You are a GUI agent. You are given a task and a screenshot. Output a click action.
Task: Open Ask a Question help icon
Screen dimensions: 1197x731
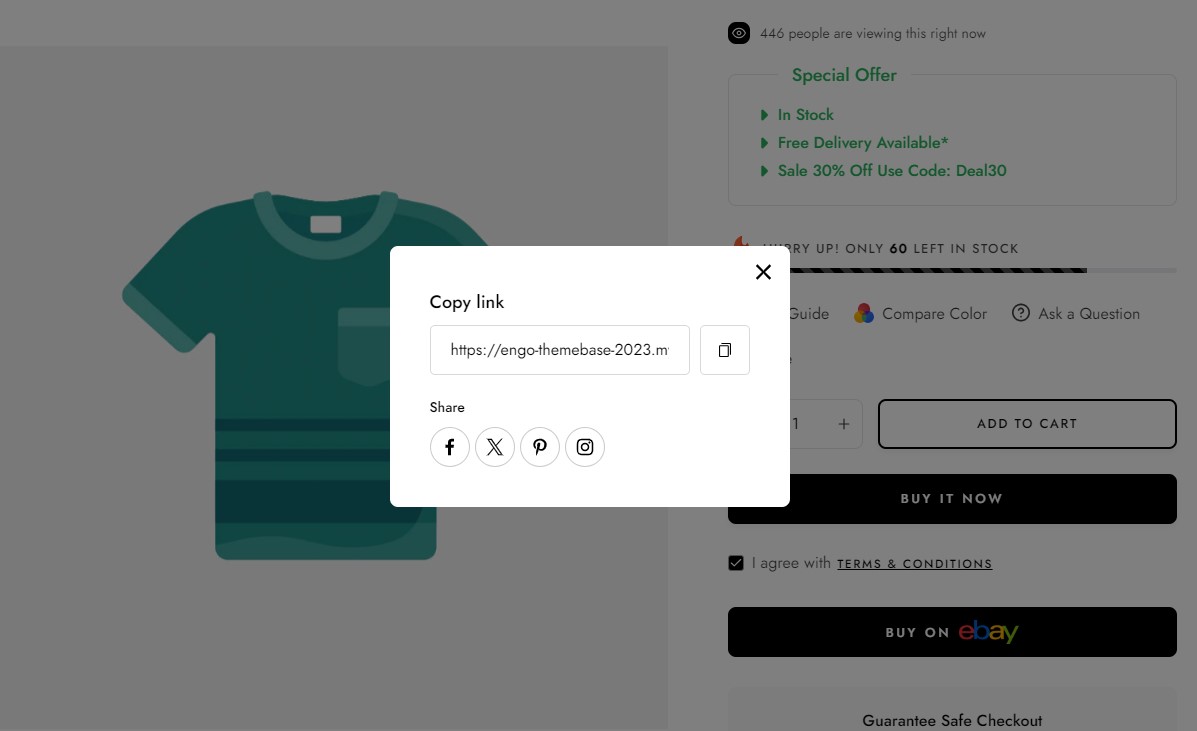[x=1021, y=313]
